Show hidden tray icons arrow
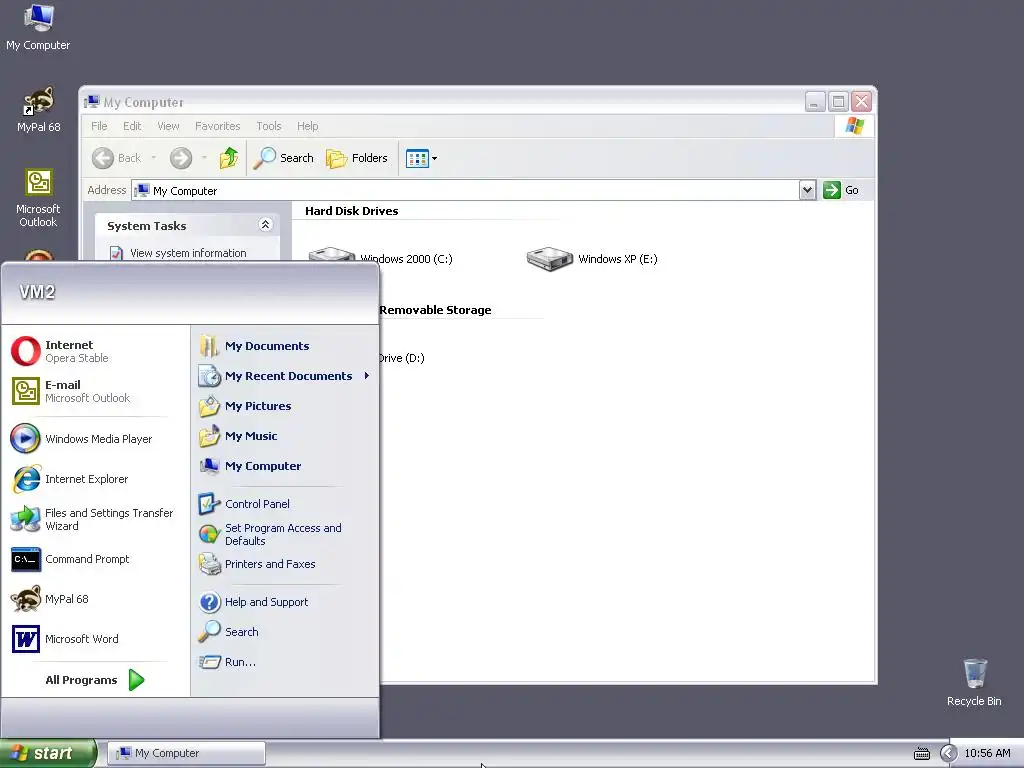Viewport: 1024px width, 768px height. 948,753
